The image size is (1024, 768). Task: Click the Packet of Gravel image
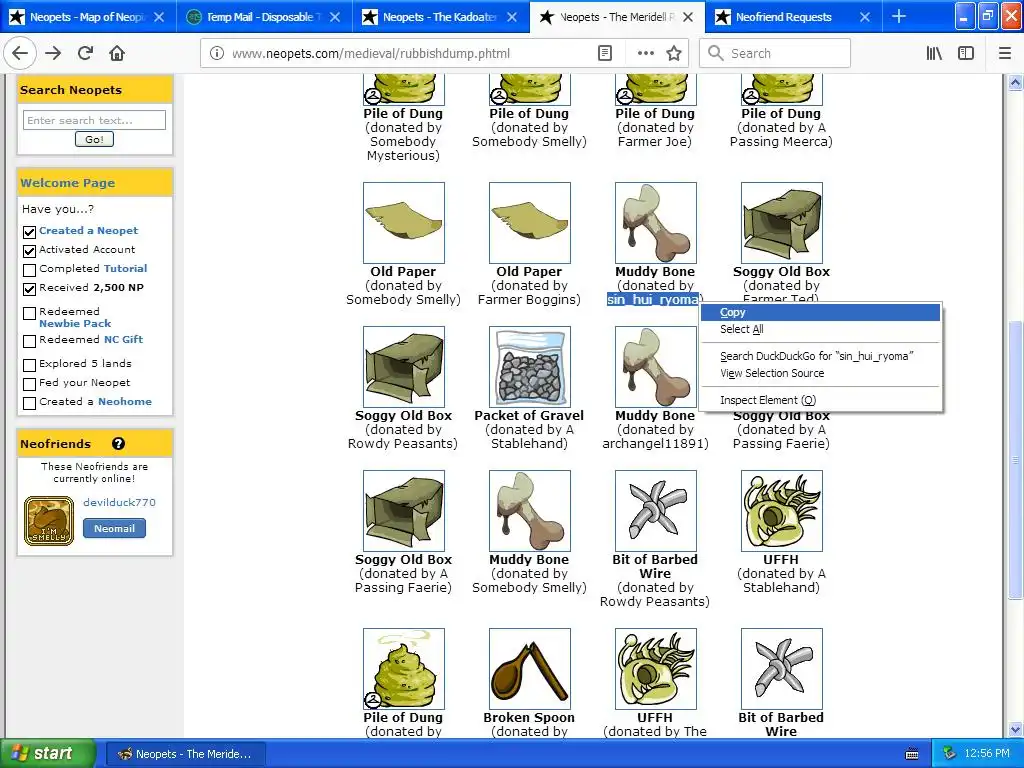coord(530,367)
